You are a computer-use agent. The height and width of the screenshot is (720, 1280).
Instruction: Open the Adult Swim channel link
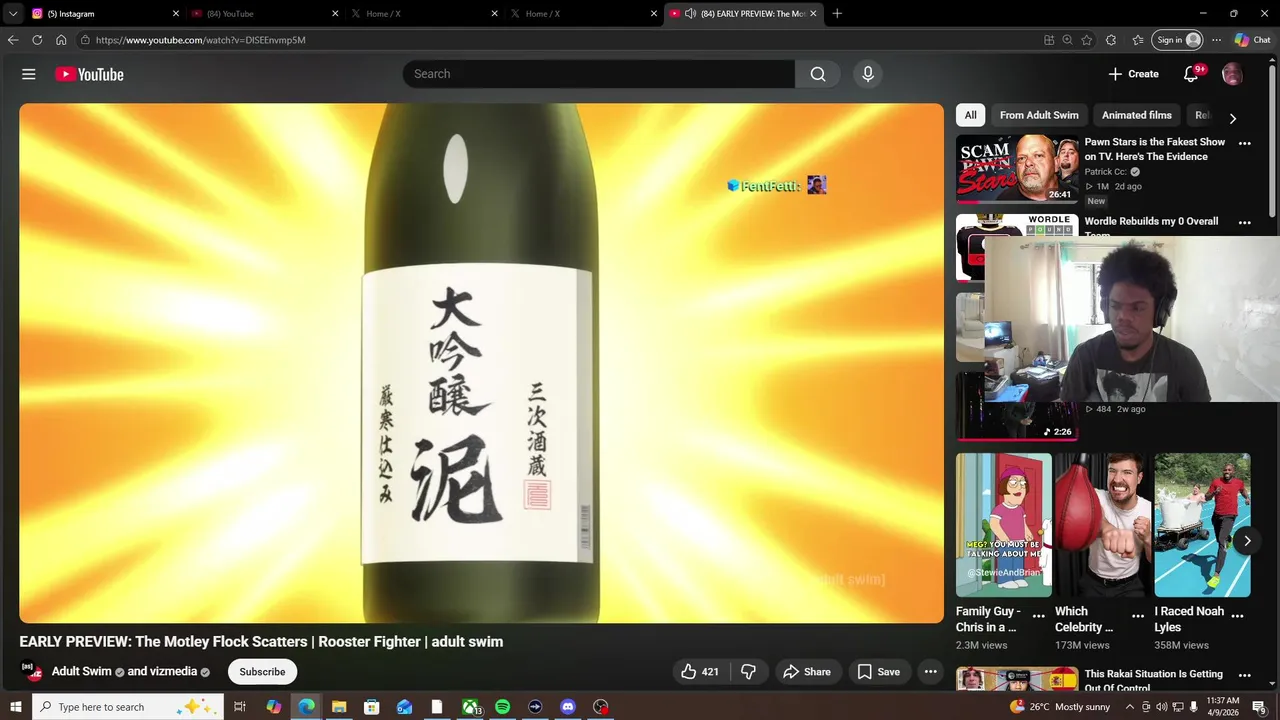81,672
